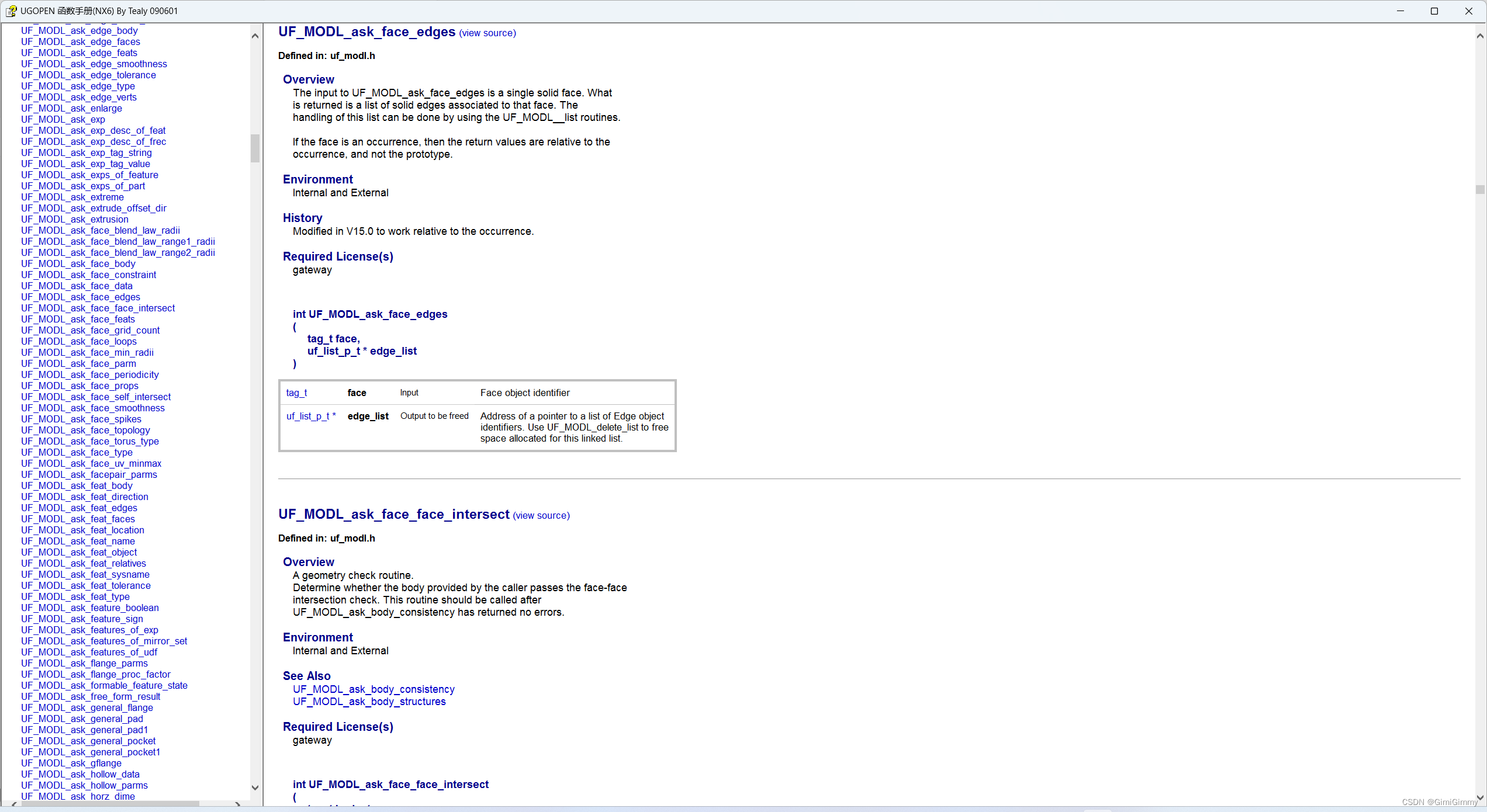
Task: Select UF_MODL_ask_face_blend_law_radii
Action: (x=101, y=230)
